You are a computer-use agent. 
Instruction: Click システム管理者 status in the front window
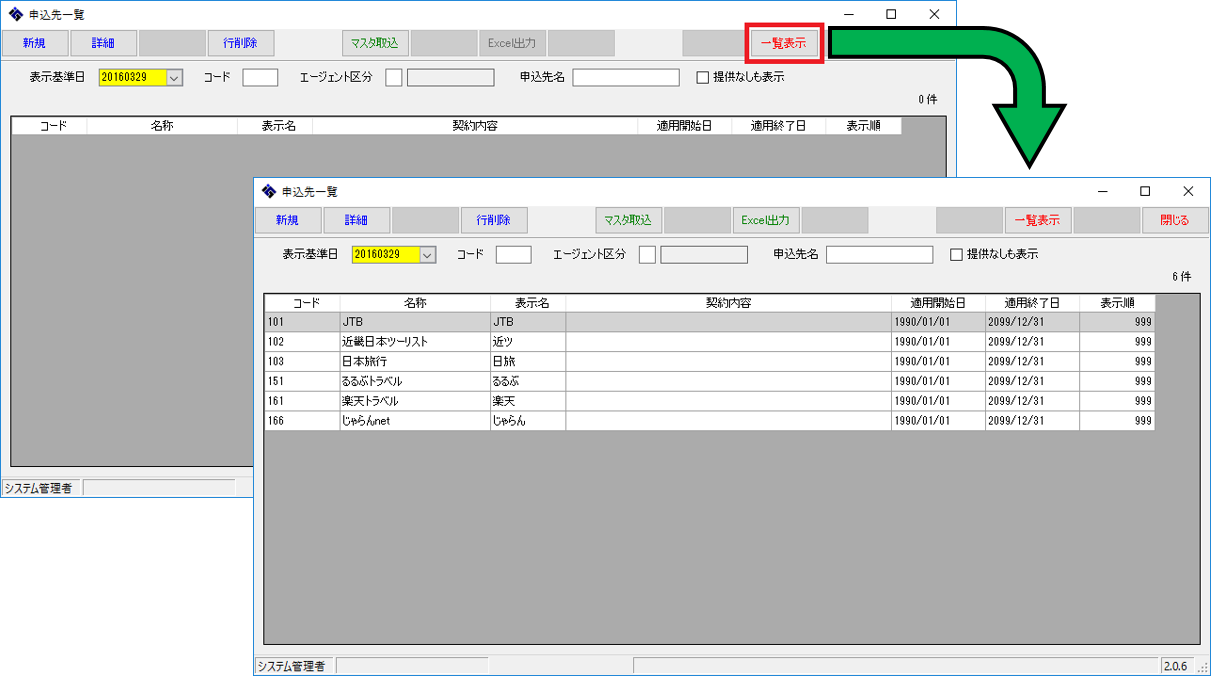(291, 666)
